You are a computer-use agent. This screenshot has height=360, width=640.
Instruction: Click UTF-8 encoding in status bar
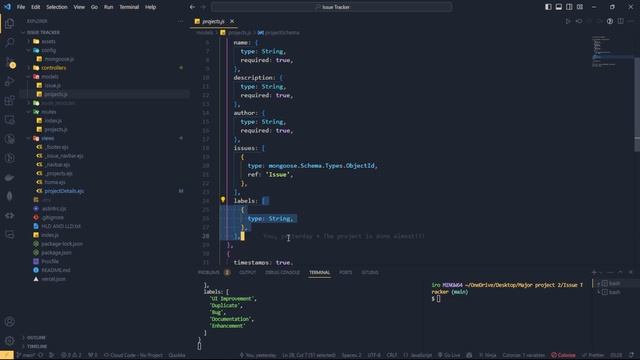click(374, 355)
